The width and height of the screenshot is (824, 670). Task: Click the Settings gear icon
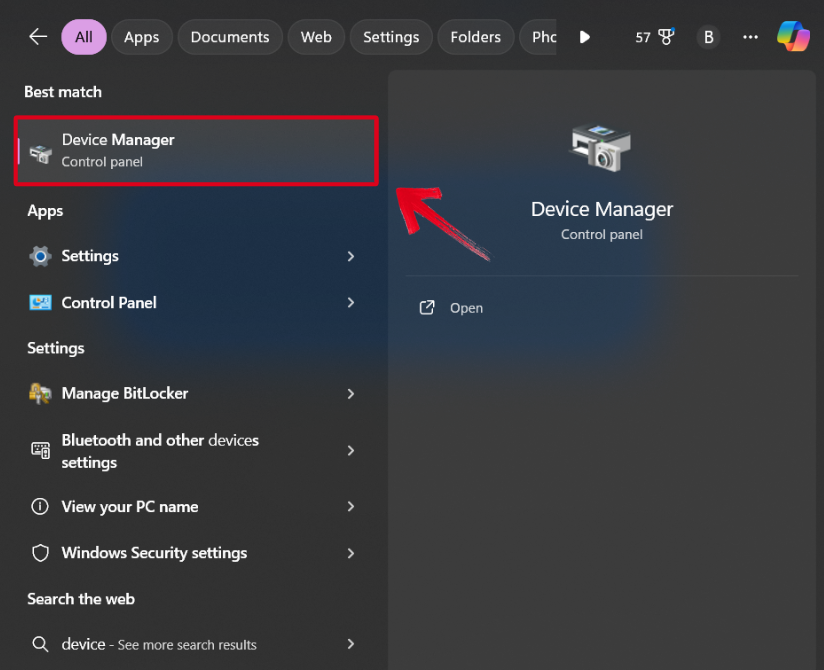point(40,256)
